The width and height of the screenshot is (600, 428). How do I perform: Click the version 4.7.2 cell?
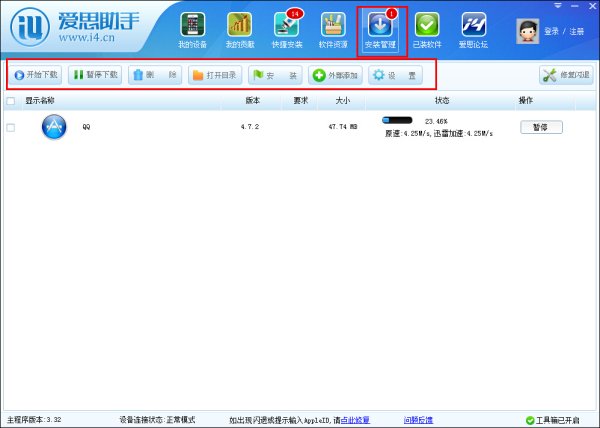[249, 127]
